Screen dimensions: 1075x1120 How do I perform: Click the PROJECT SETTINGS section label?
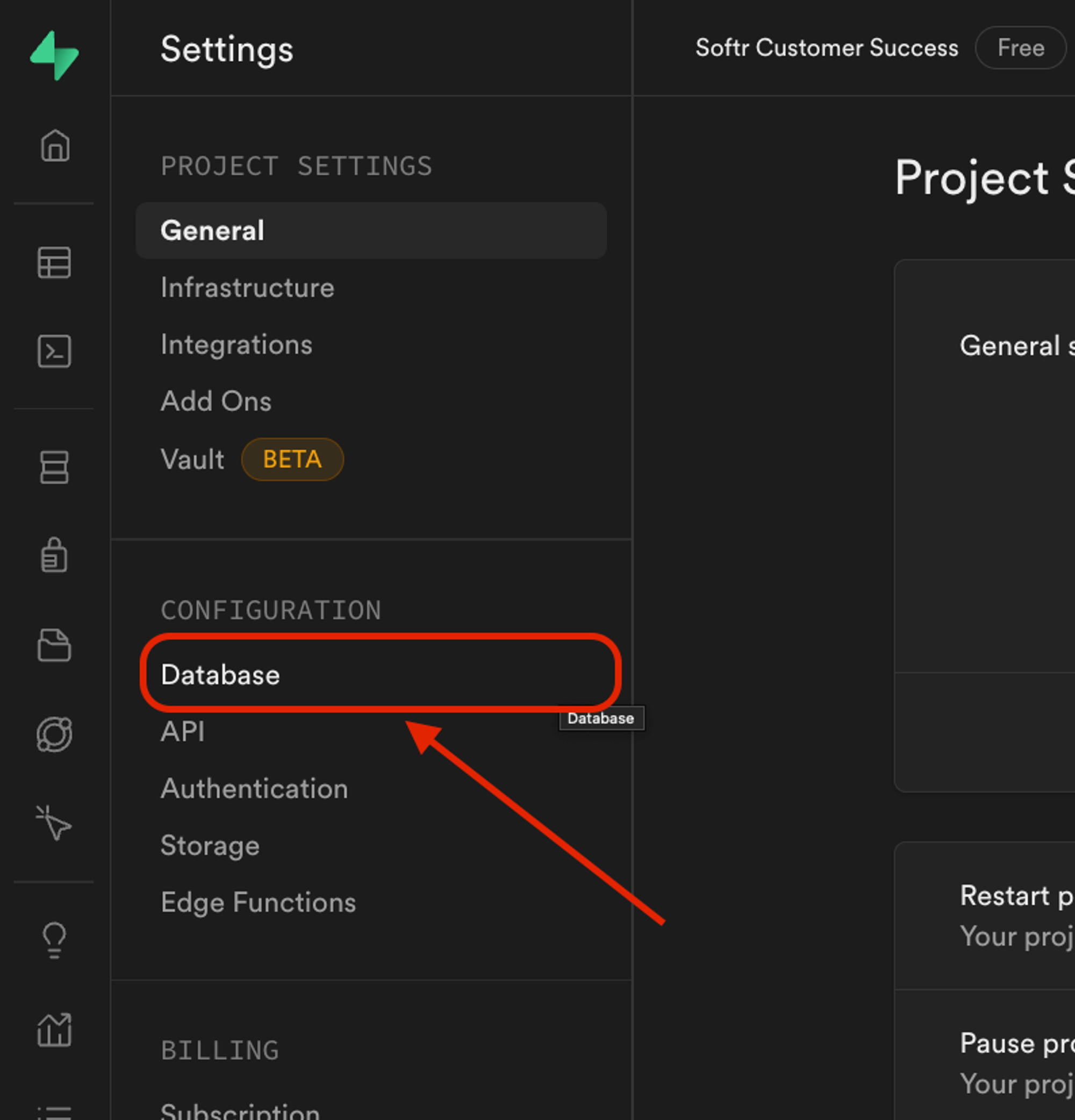(x=297, y=166)
